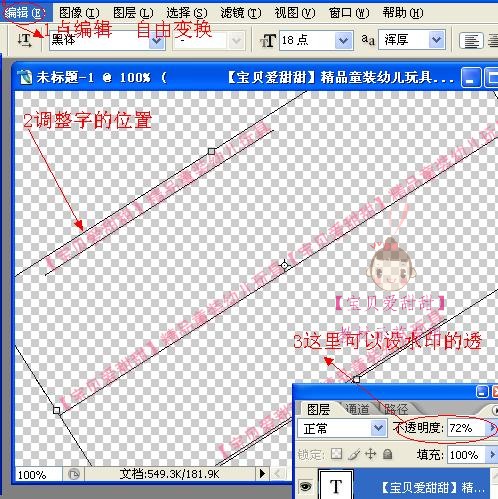Open status bar arrow popup menu
The height and width of the screenshot is (499, 498).
pyautogui.click(x=262, y=473)
